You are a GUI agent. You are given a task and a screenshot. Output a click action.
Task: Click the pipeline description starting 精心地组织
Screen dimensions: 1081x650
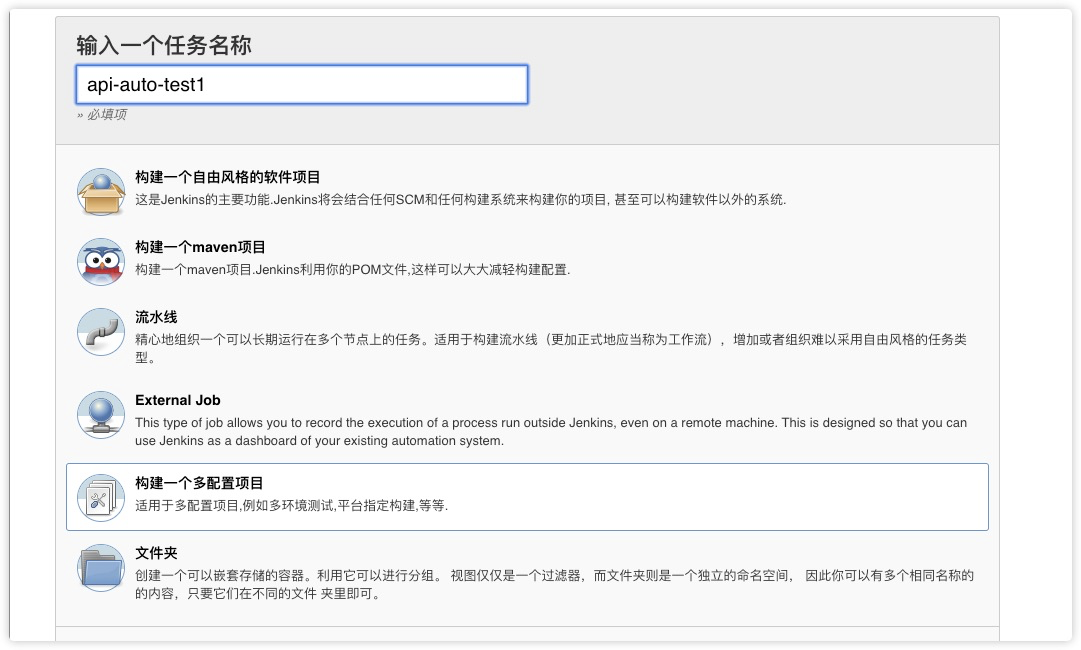click(x=551, y=348)
